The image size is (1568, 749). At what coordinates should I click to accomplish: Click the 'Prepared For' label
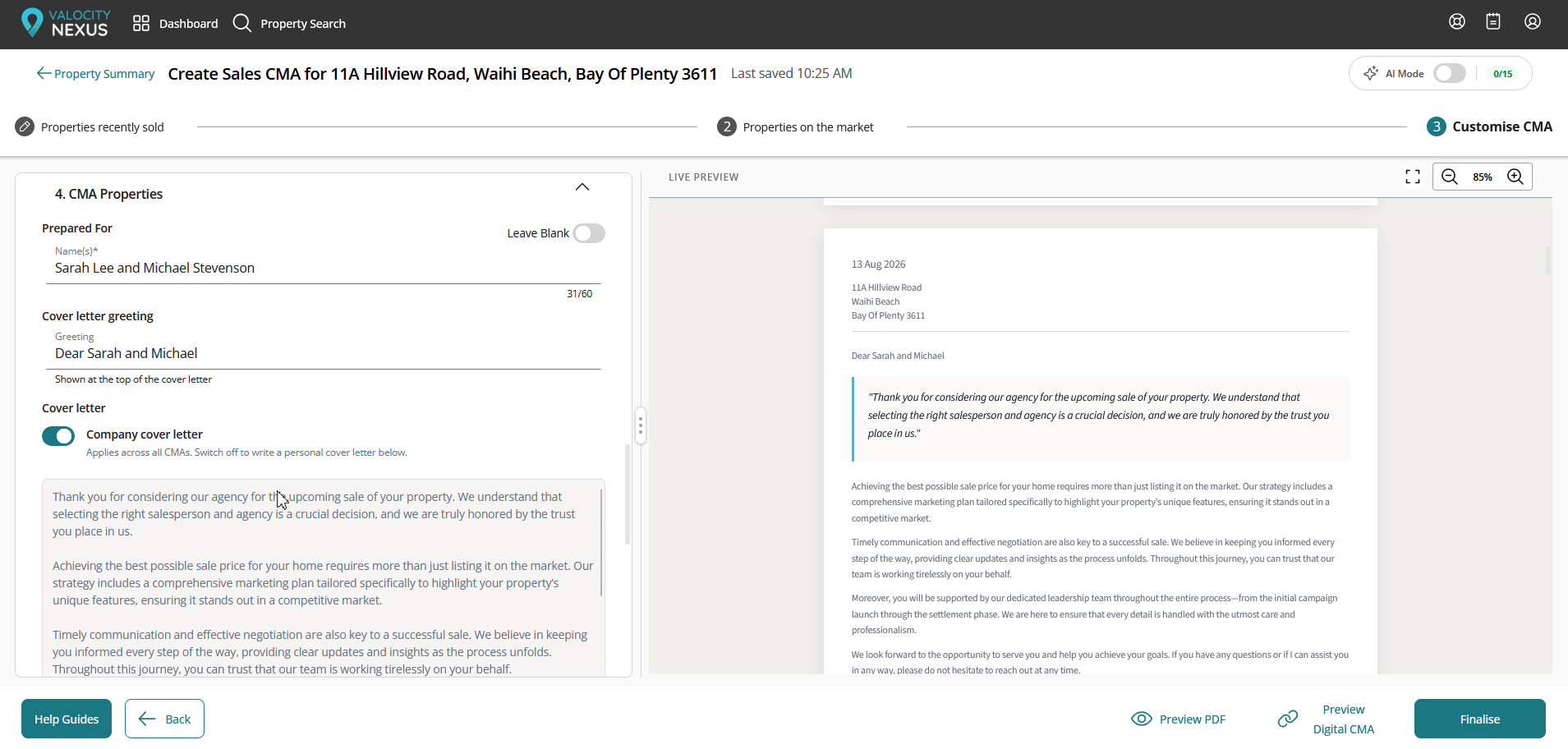(x=77, y=228)
